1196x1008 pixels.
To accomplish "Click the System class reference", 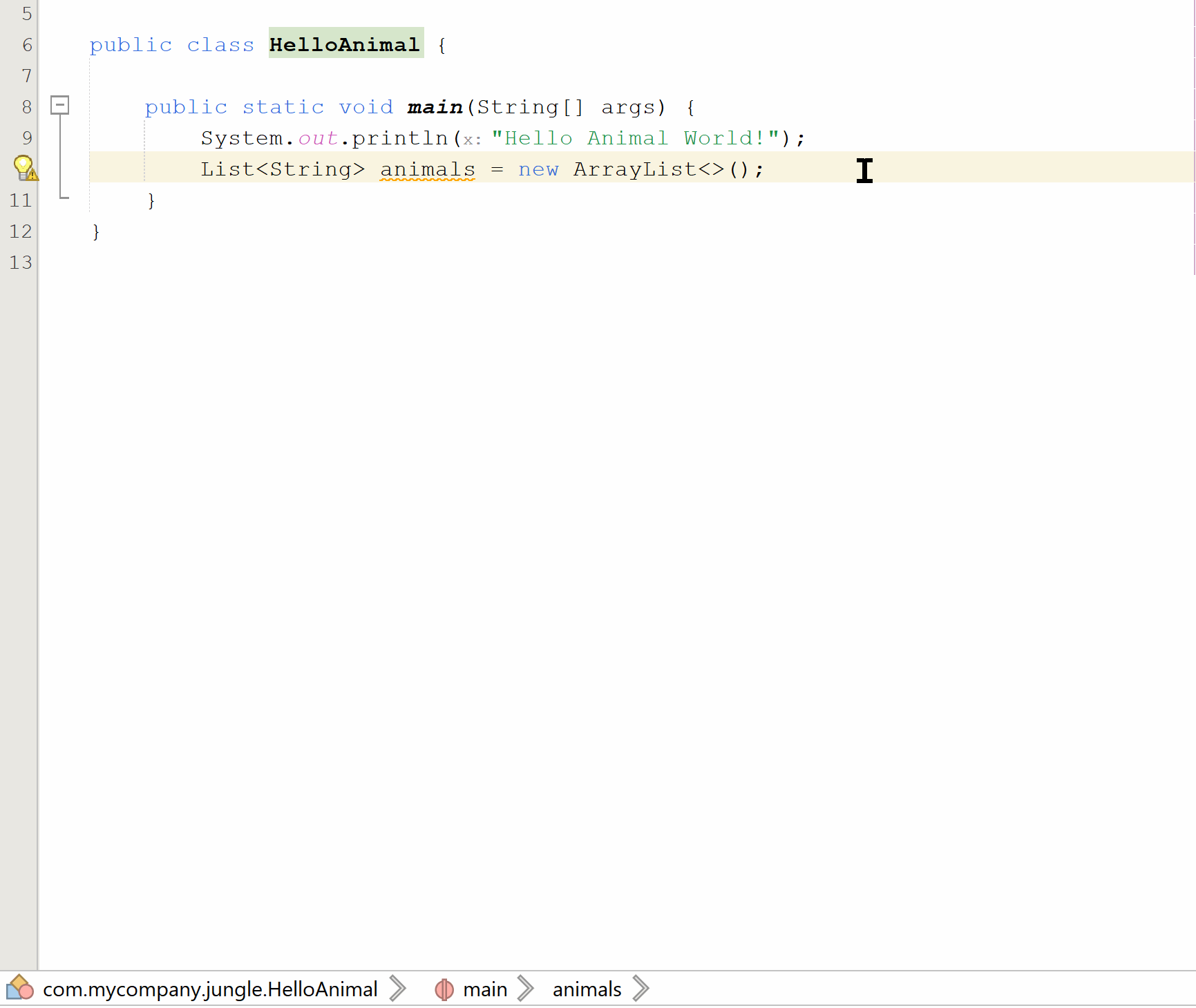I will coord(242,138).
